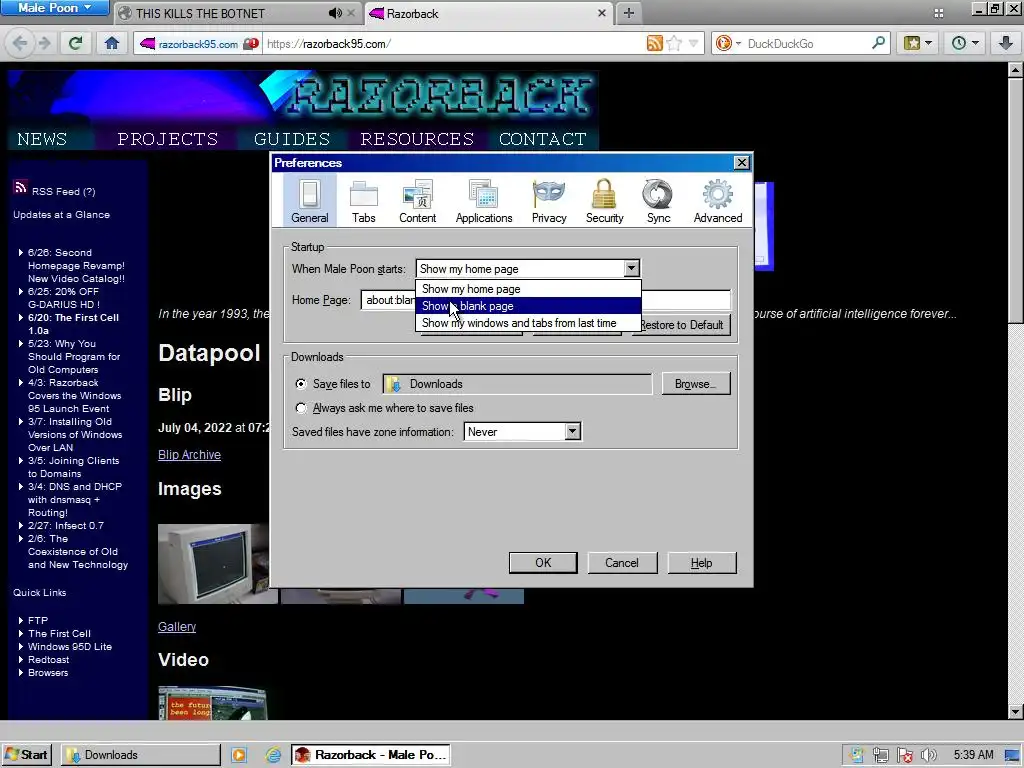The width and height of the screenshot is (1024, 768).
Task: Open the bookmarks menu toolbar button
Action: click(x=918, y=44)
